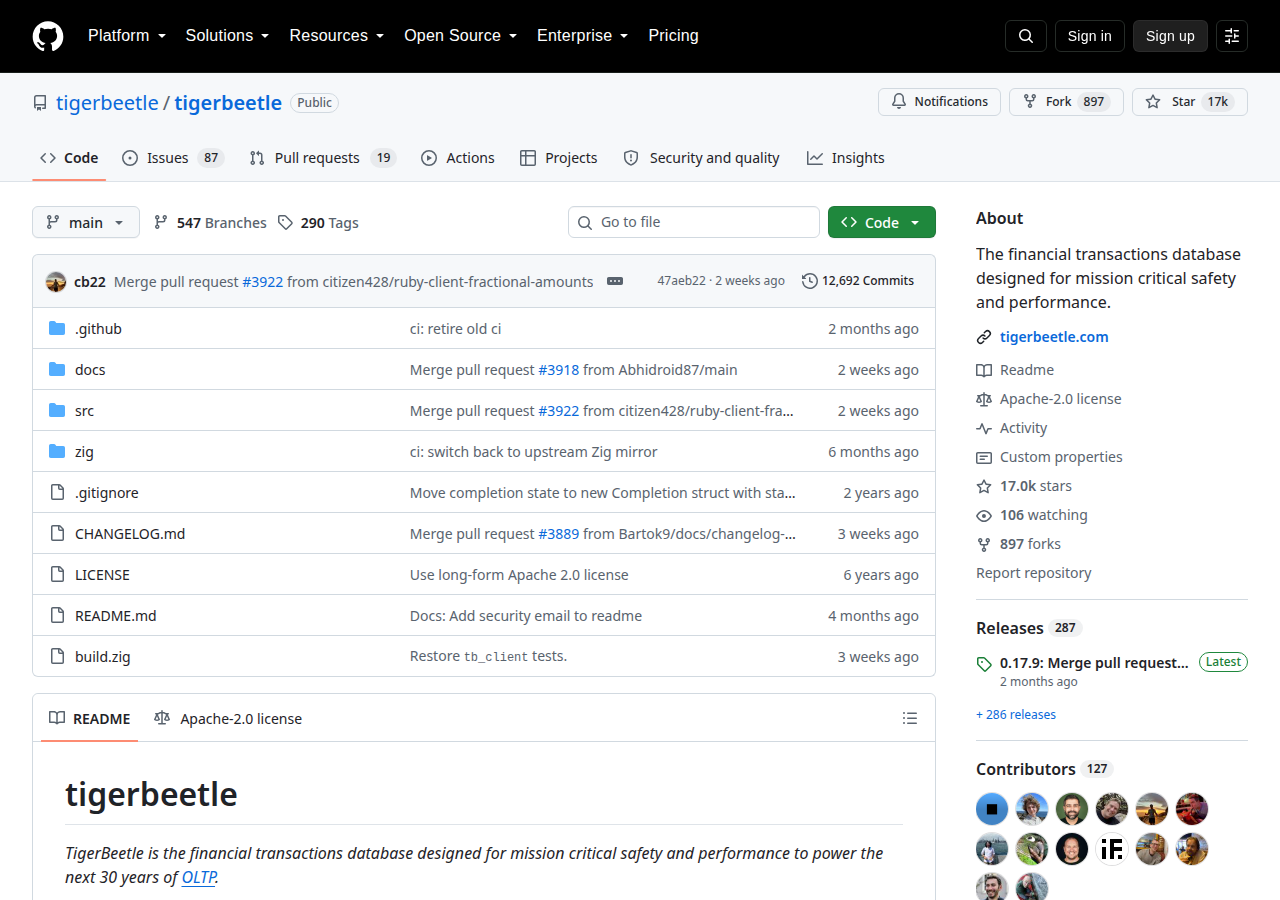
Task: Open the + 286 releases link
Action: point(1016,715)
